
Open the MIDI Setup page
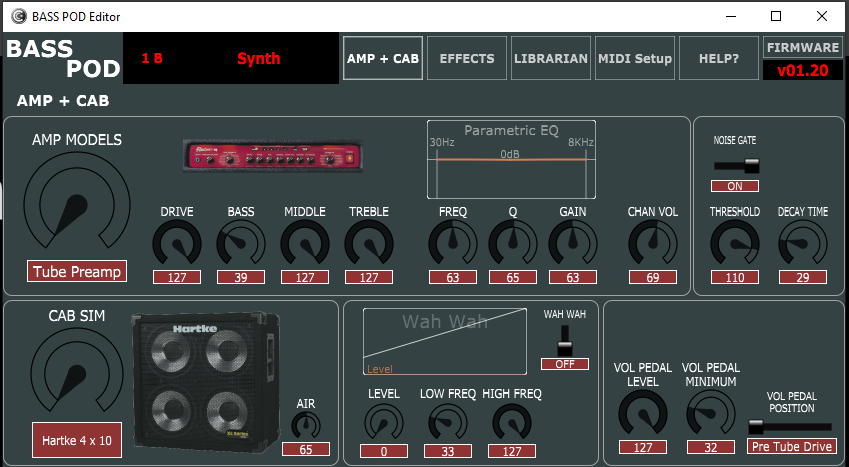point(635,58)
